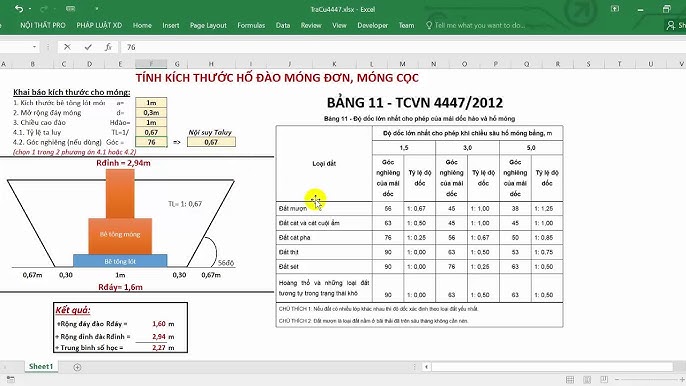Viewport: 686px width, 386px height.
Task: Open Customize Quick Access Toolbar dropdown
Action: (x=96, y=9)
